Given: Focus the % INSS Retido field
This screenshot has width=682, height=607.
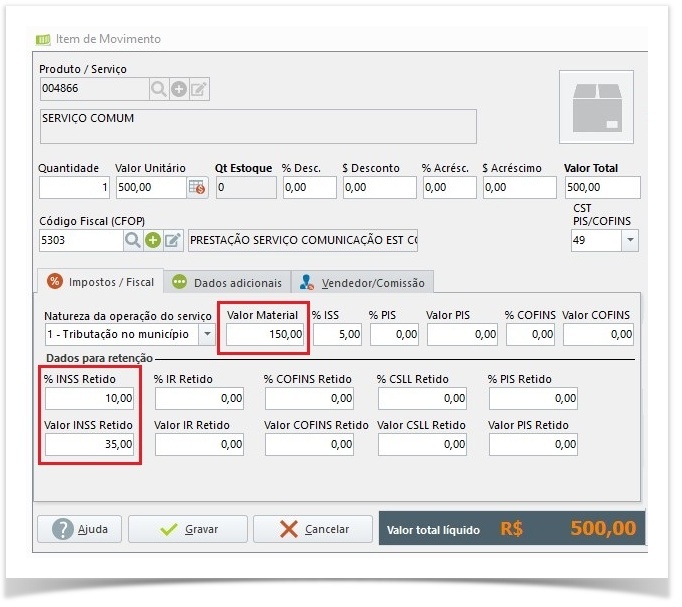Looking at the screenshot, I should [89, 398].
